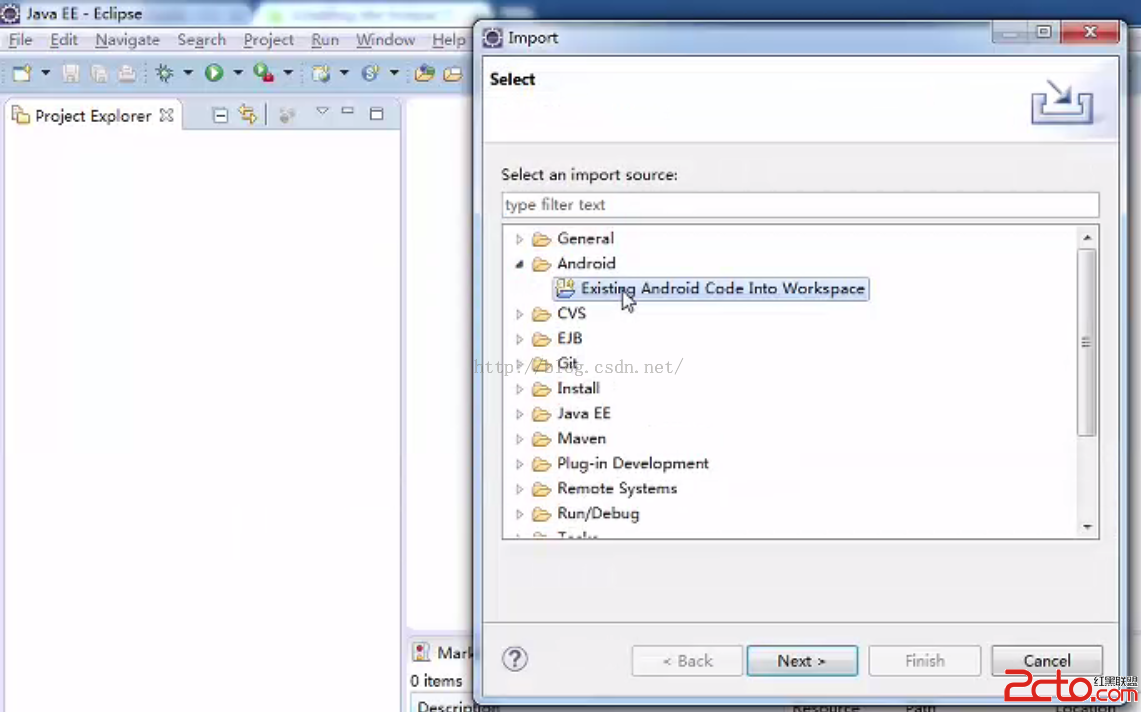The width and height of the screenshot is (1141, 712).
Task: Expand the Remote Systems category
Action: pos(520,489)
